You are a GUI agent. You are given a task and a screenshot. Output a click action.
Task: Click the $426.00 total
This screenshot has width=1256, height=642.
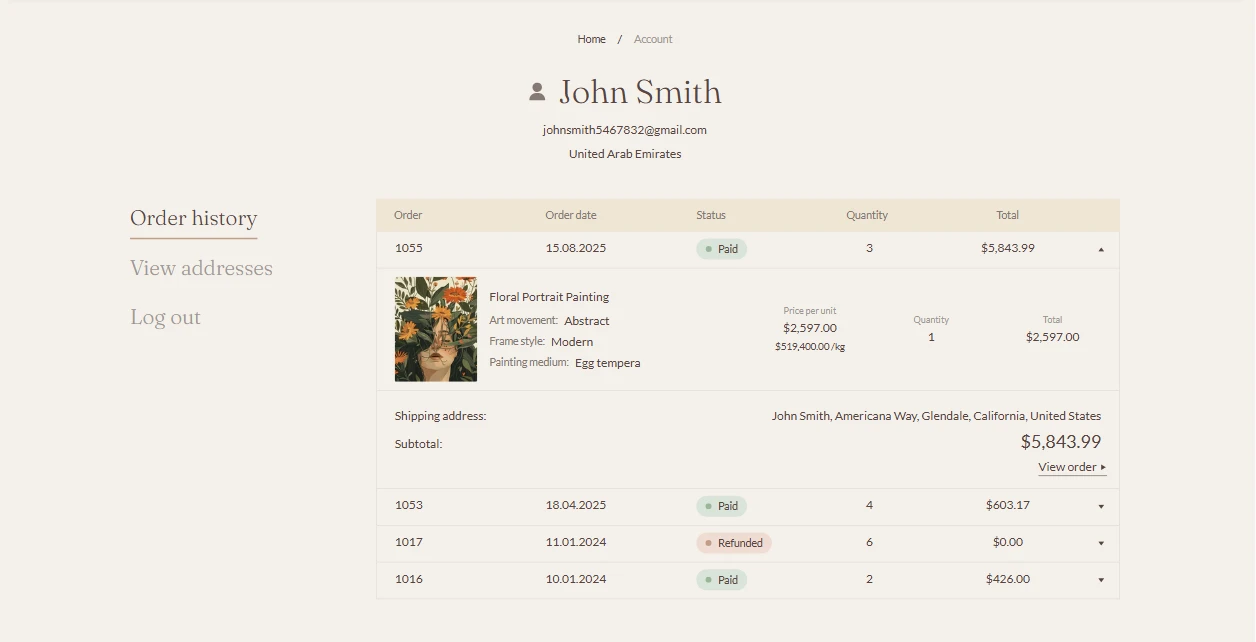point(1008,579)
